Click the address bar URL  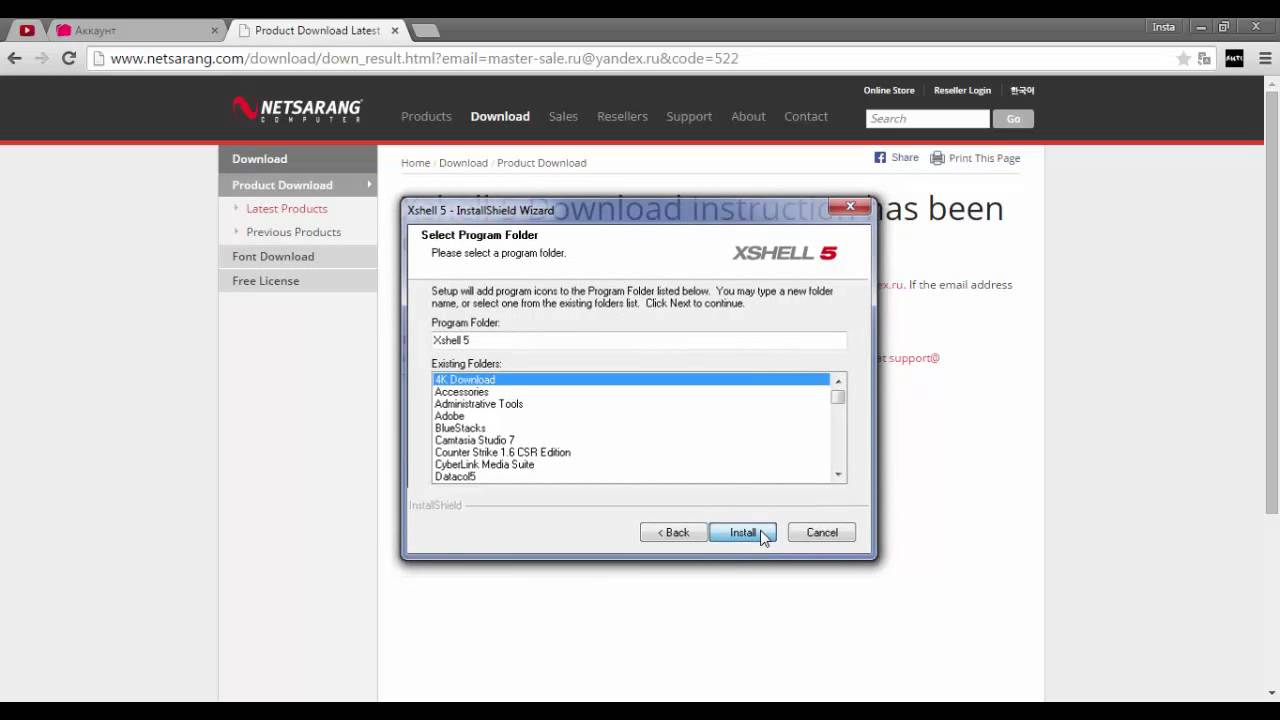click(424, 59)
